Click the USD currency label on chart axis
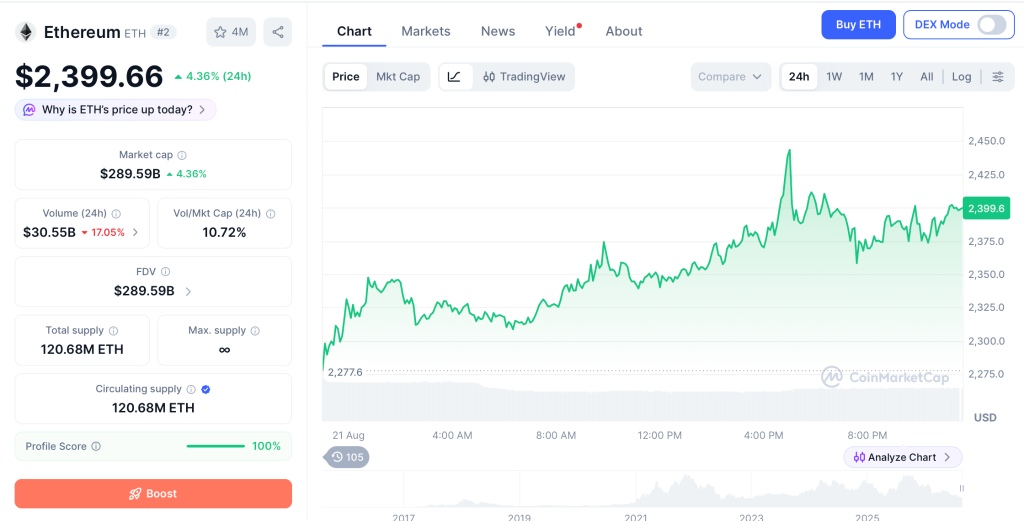 point(985,417)
